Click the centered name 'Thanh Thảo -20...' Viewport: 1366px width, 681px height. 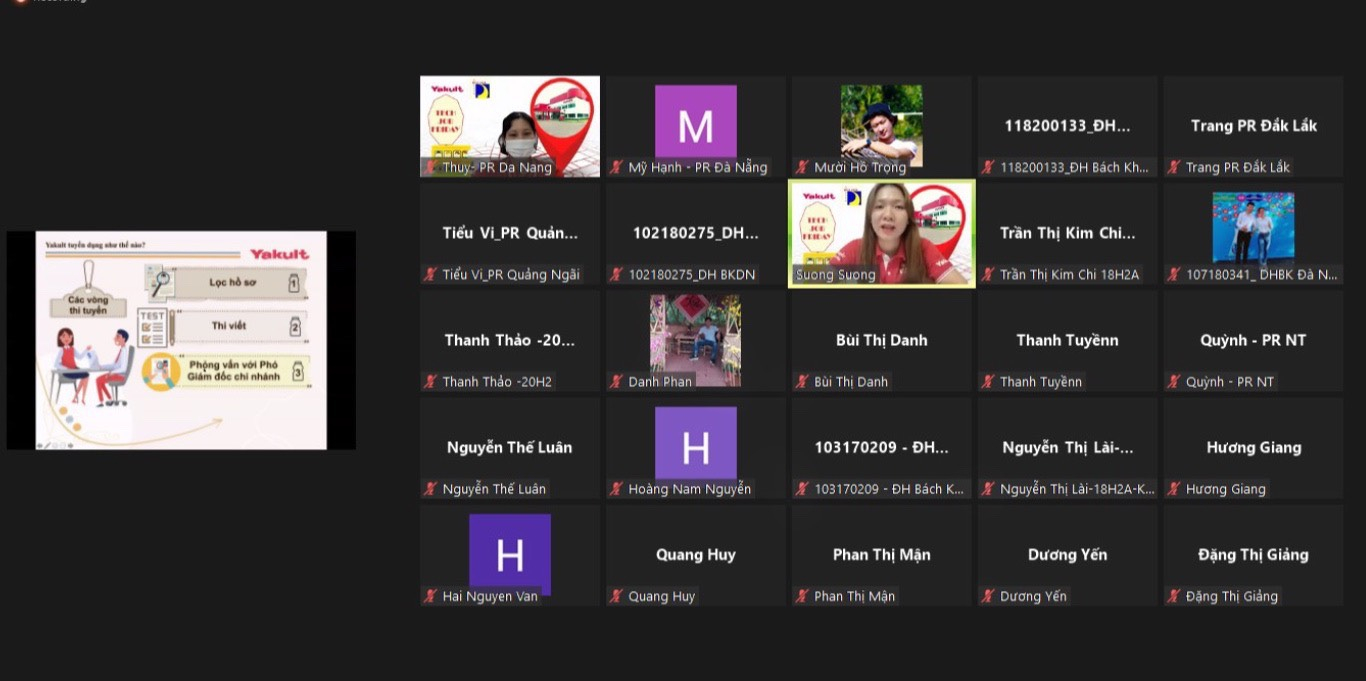click(510, 340)
